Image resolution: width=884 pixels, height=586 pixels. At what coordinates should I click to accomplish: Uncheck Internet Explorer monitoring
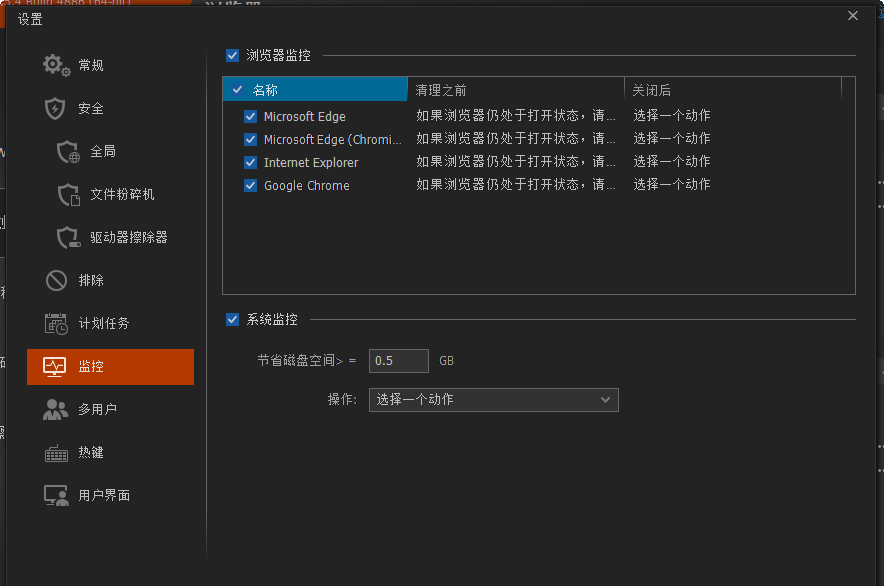(x=250, y=162)
